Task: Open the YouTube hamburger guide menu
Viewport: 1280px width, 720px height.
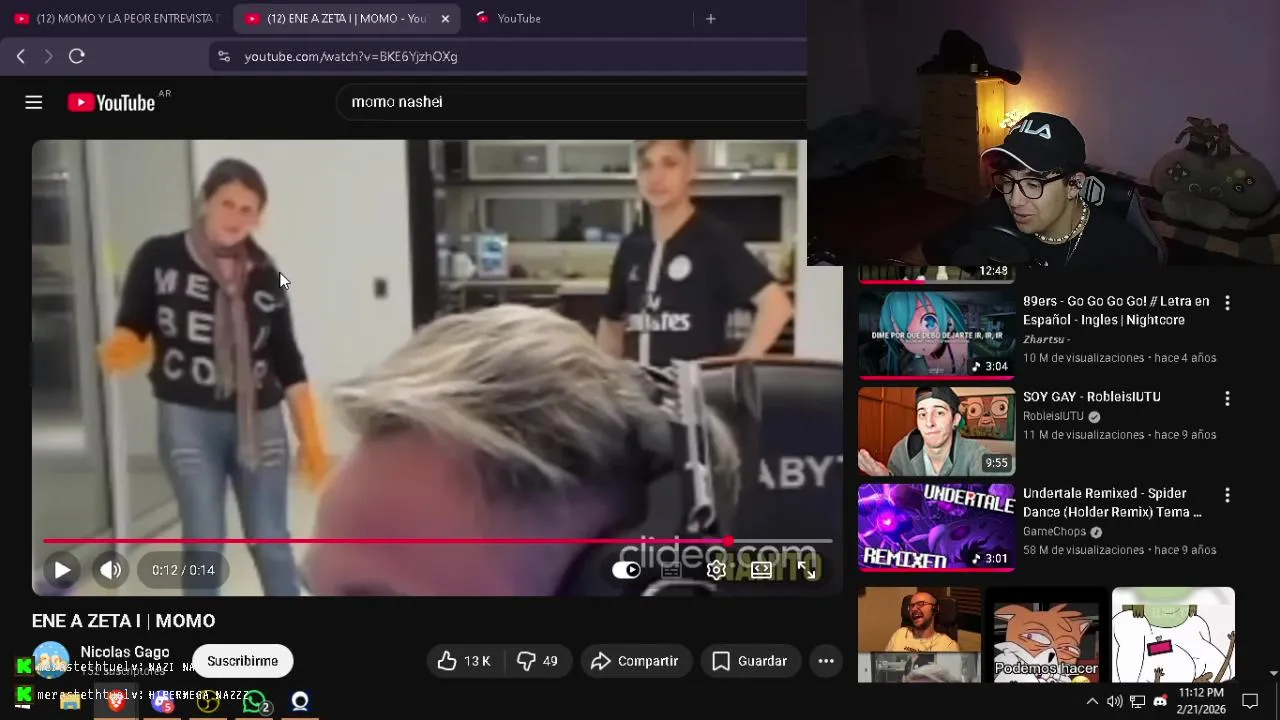Action: (x=34, y=102)
